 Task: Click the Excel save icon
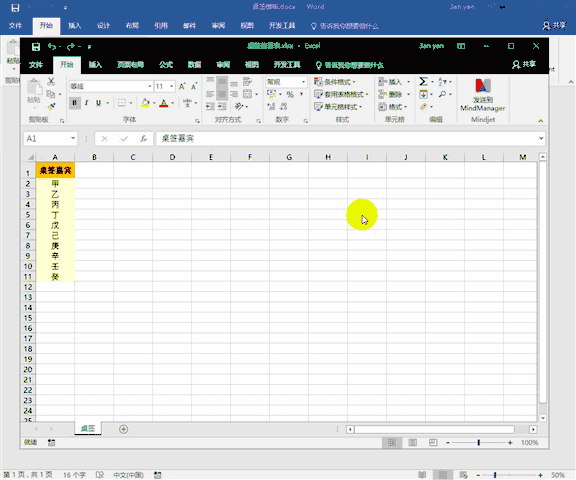[x=36, y=47]
